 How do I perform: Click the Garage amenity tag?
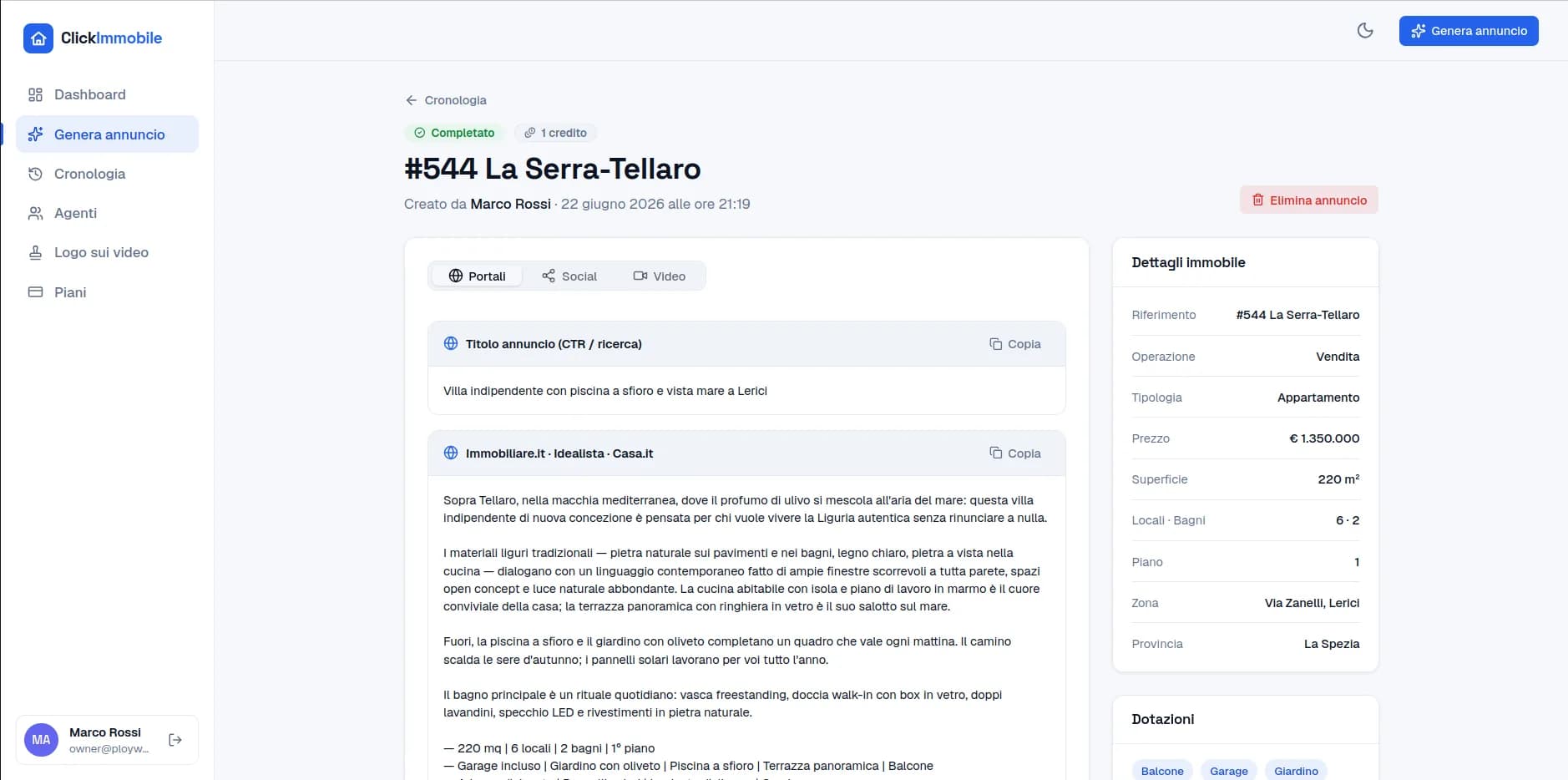point(1229,771)
